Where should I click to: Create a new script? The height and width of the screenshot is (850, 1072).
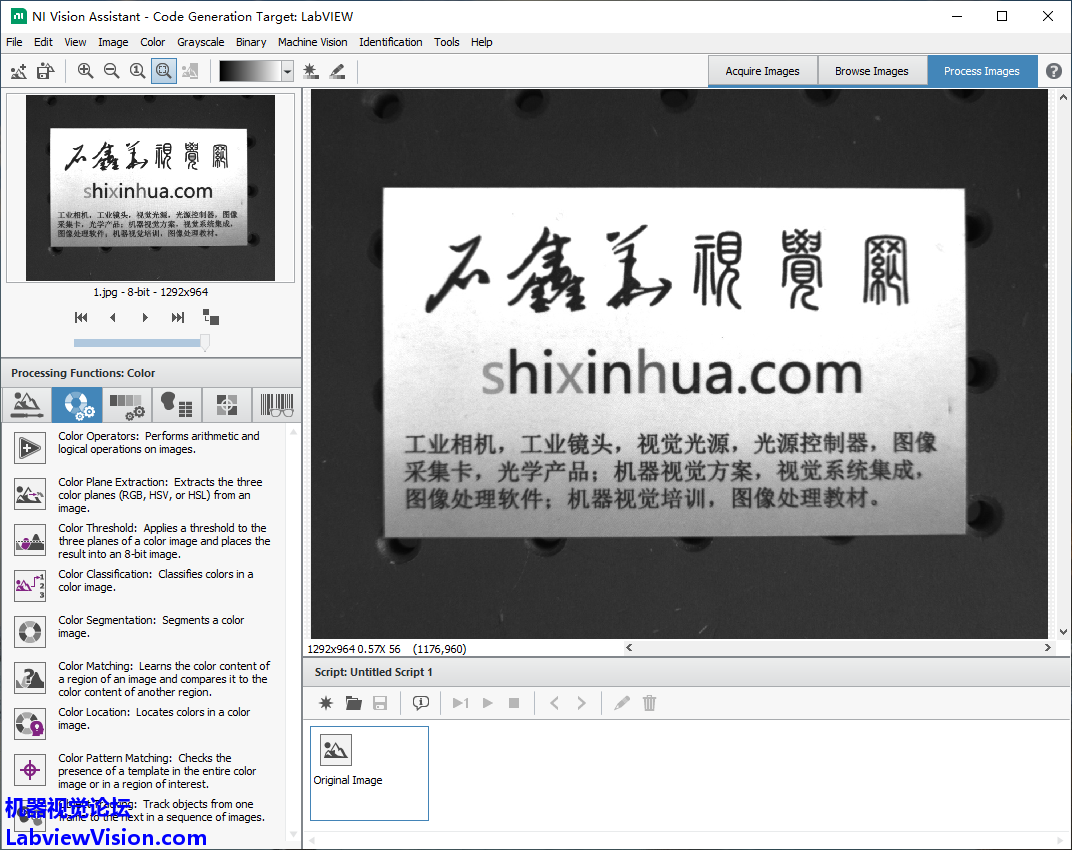pyautogui.click(x=326, y=703)
